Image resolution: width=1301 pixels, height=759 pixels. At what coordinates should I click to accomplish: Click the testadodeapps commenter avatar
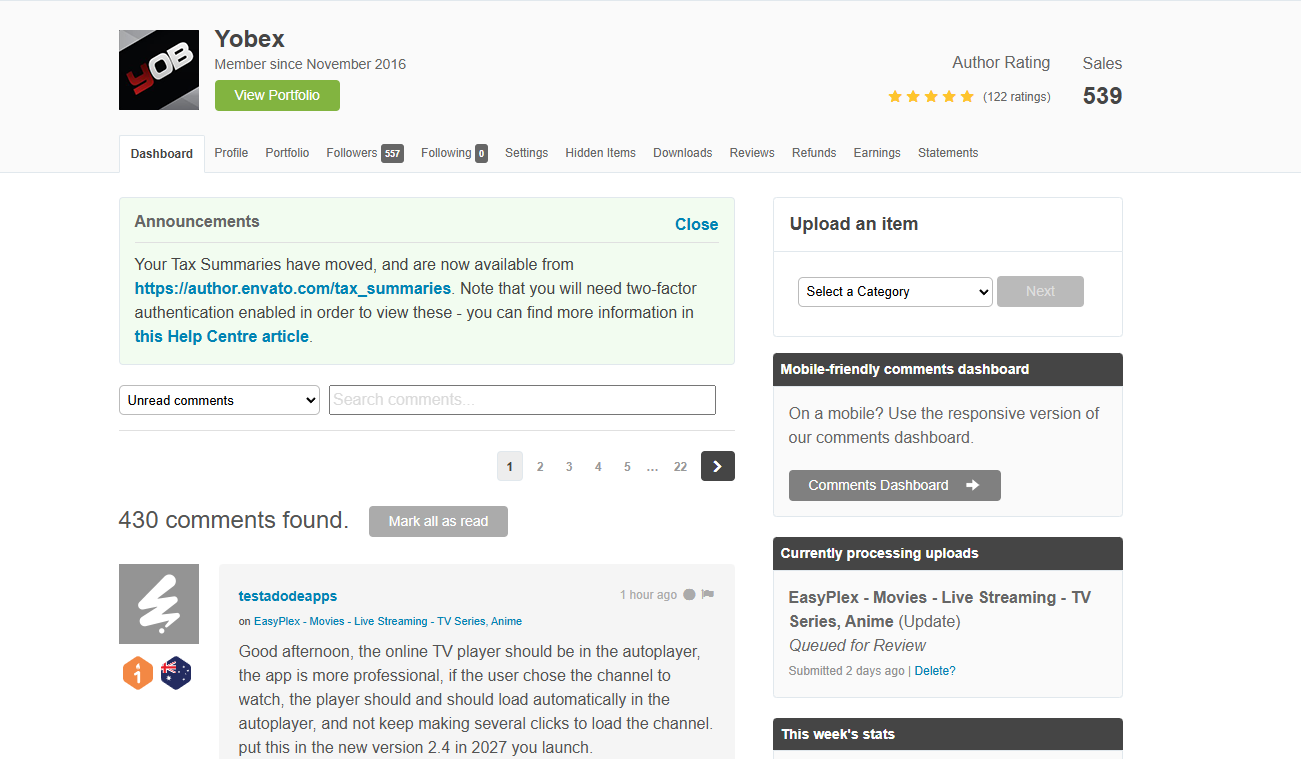click(158, 604)
